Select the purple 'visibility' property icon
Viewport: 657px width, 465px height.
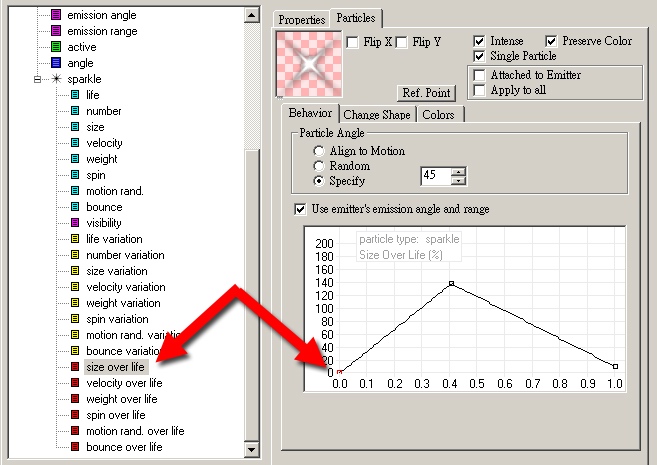click(x=75, y=223)
